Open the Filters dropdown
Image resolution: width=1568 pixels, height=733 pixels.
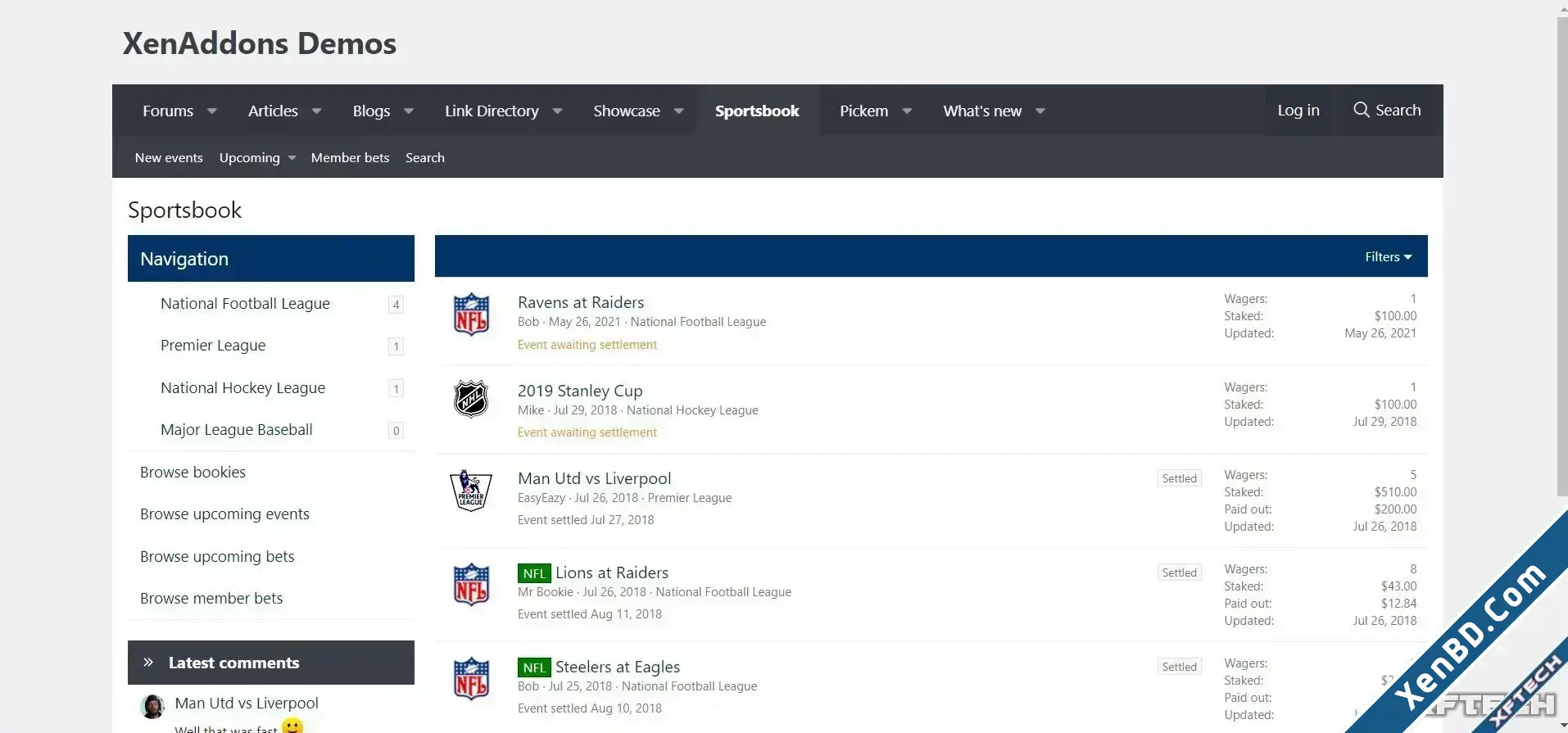click(1388, 257)
